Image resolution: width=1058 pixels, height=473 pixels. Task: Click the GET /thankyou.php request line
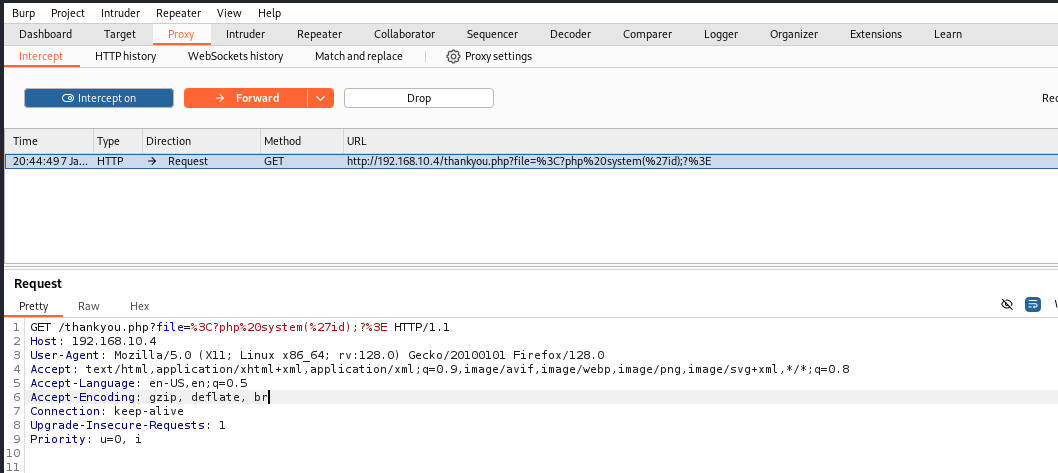pos(240,327)
